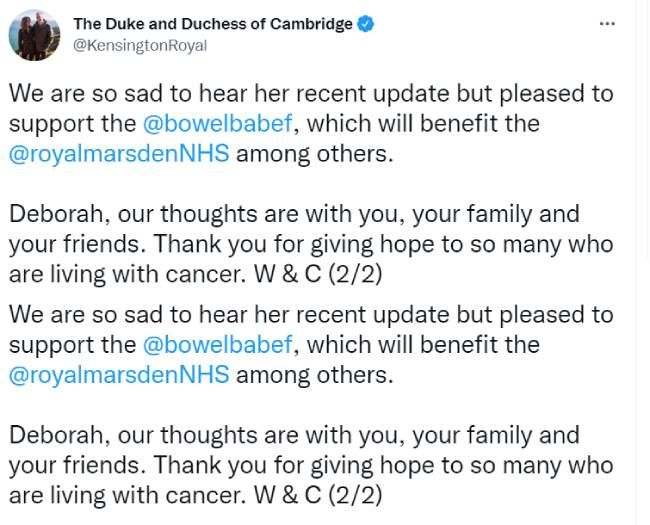Follow the @royalmarsdenNHS mention in the repeated lower text
650x525 pixels.
tap(119, 374)
